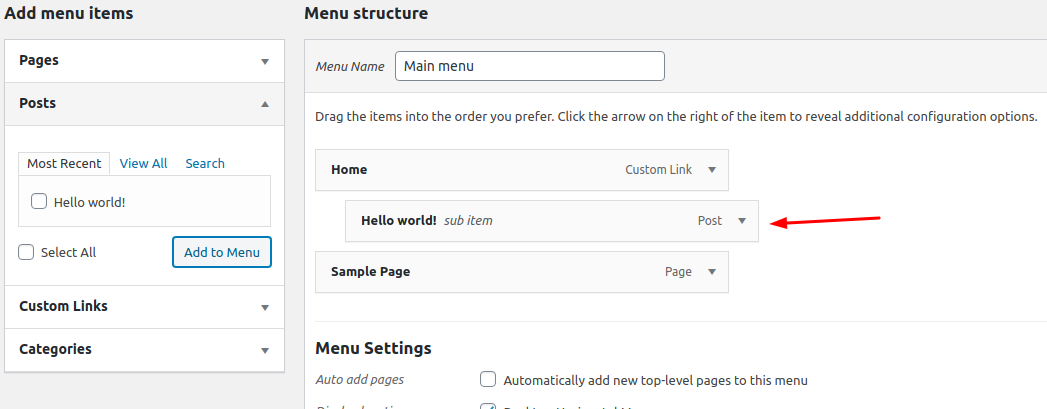Enable automatically add new top-level pages checkbox

488,379
